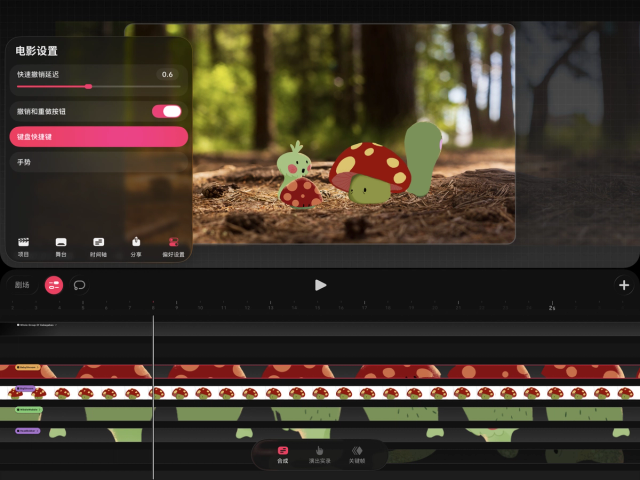Click the 25 marker on timeline ruler
Image resolution: width=640 pixels, height=480 pixels.
click(x=552, y=306)
